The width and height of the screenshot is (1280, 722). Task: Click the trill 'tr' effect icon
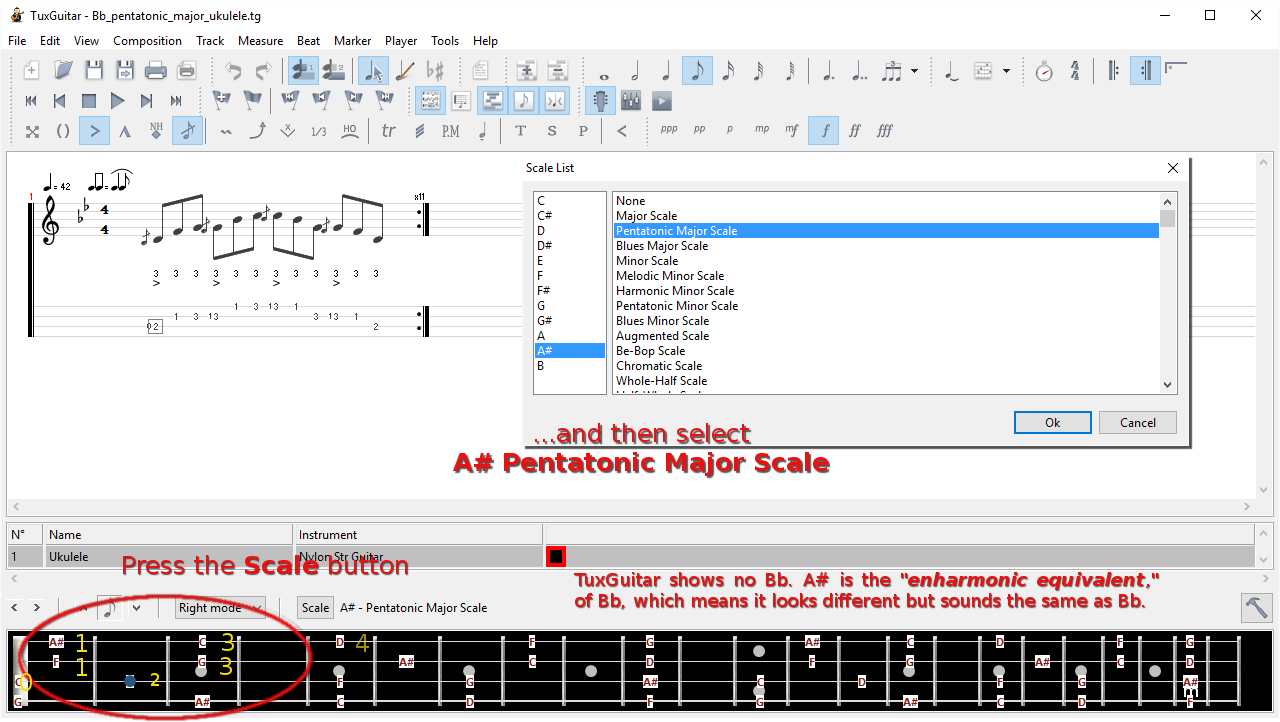coord(388,131)
